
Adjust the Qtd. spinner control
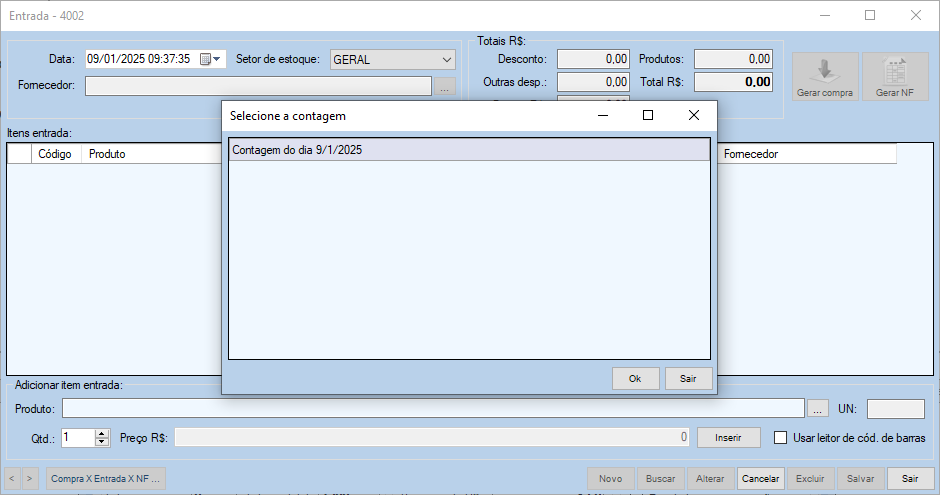coord(101,437)
